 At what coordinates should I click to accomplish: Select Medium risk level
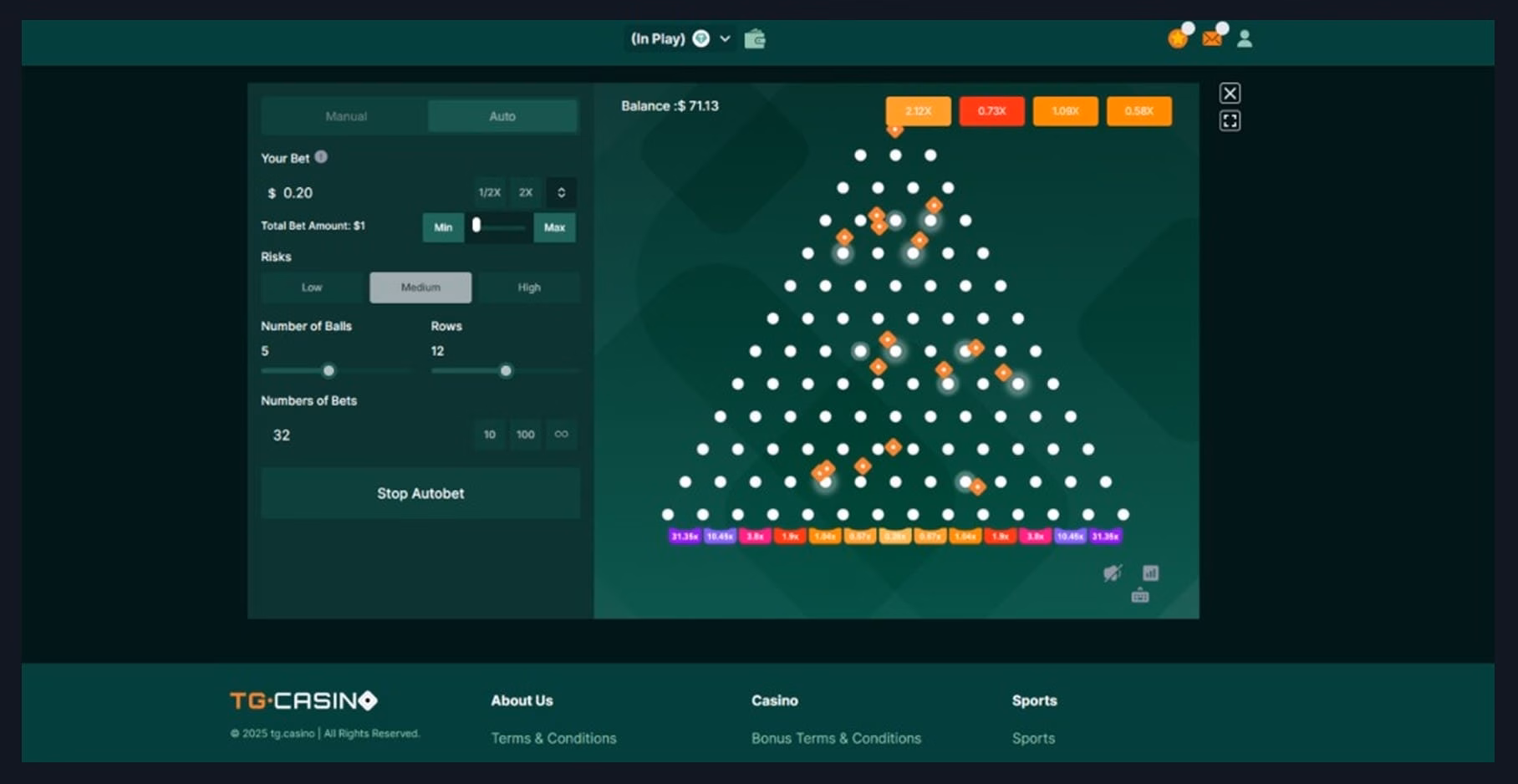coord(420,288)
